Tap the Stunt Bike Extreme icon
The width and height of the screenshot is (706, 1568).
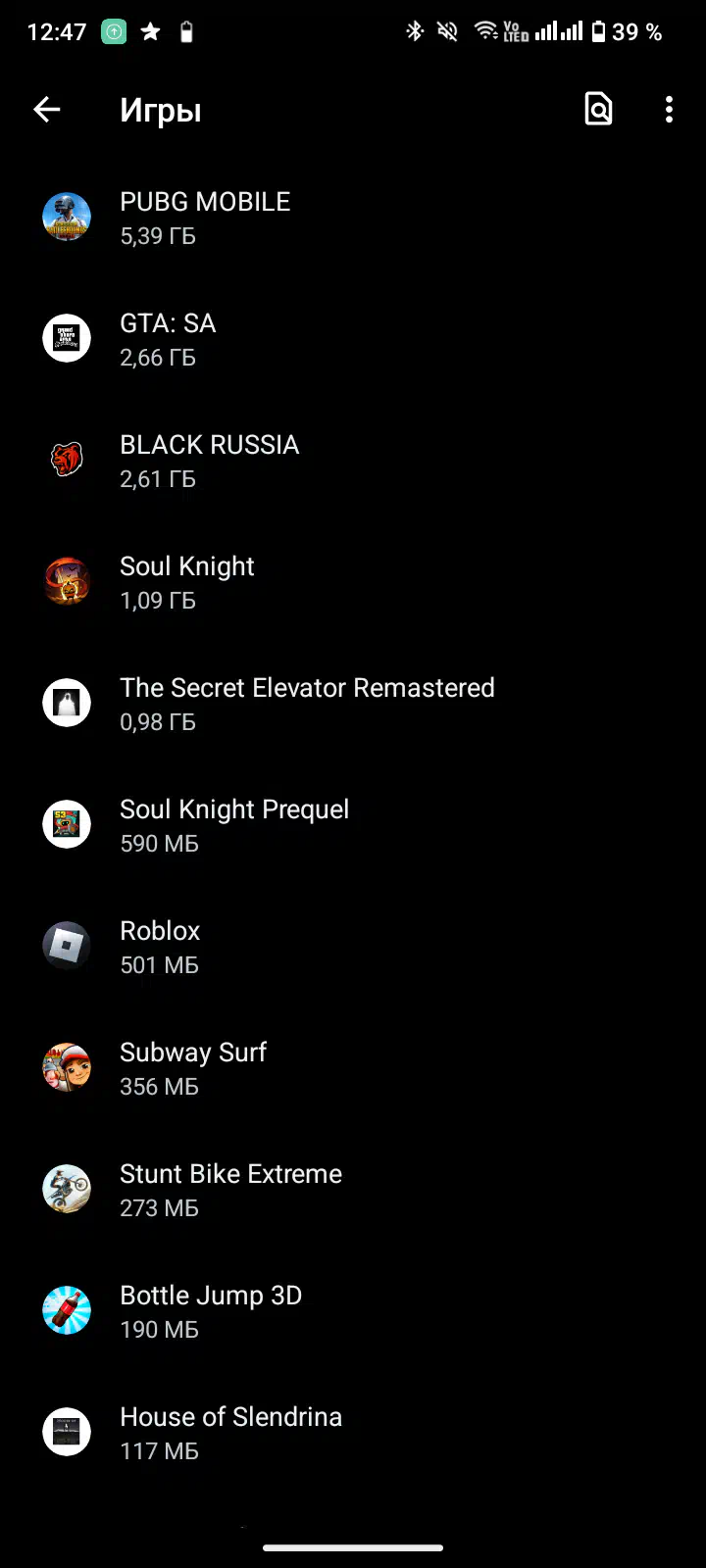[x=67, y=1189]
